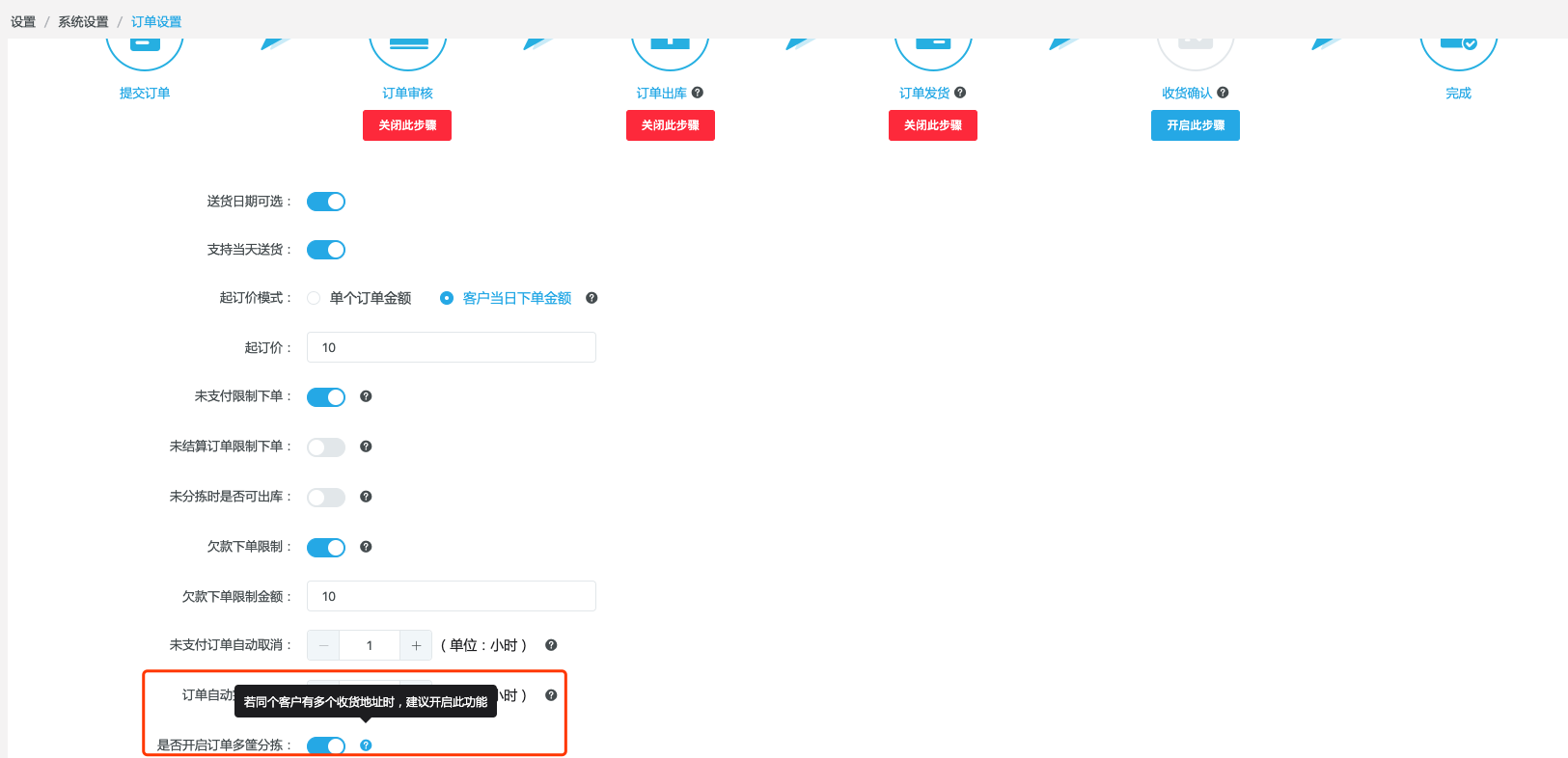Screen dimensions: 1568x758
Task: Click the 未支付订单自动取消 number field
Action: (x=370, y=645)
